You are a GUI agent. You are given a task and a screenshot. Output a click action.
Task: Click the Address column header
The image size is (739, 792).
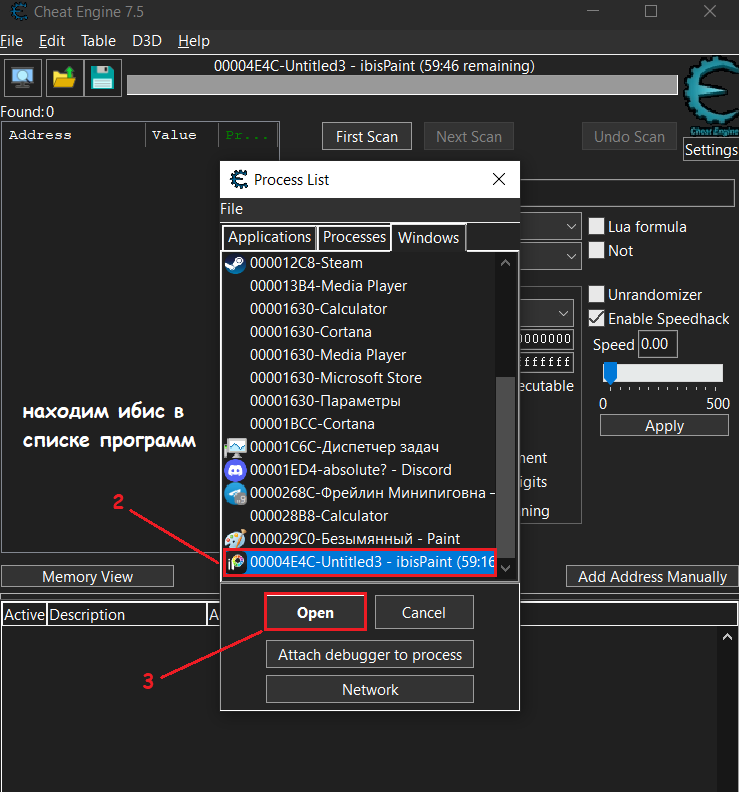point(74,135)
